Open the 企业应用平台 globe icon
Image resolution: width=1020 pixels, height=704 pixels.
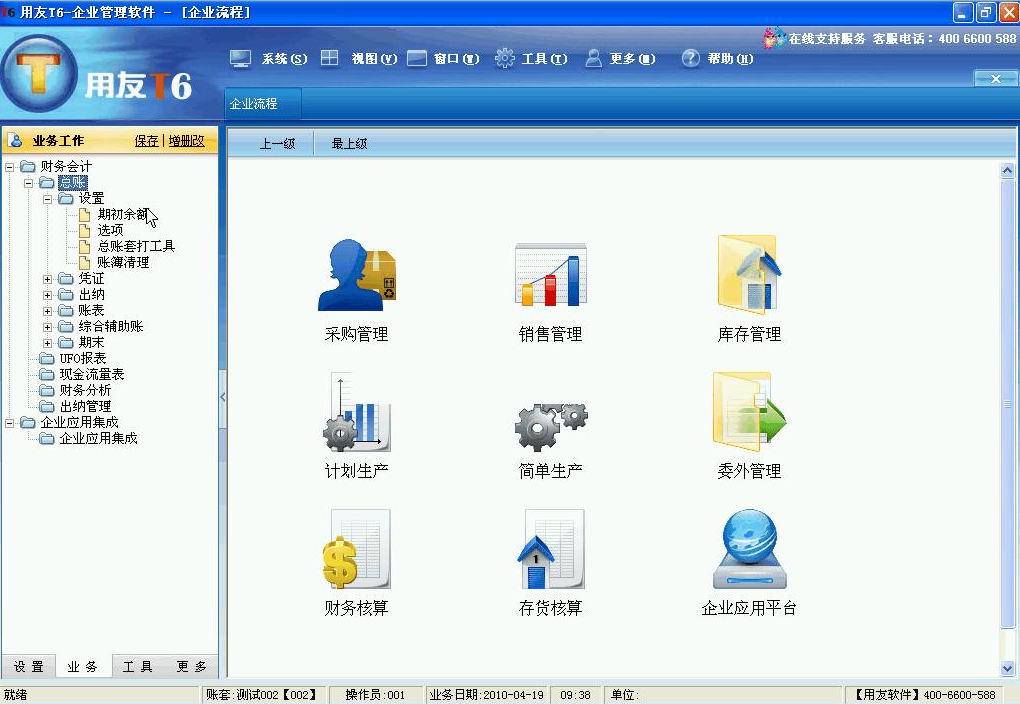click(749, 549)
